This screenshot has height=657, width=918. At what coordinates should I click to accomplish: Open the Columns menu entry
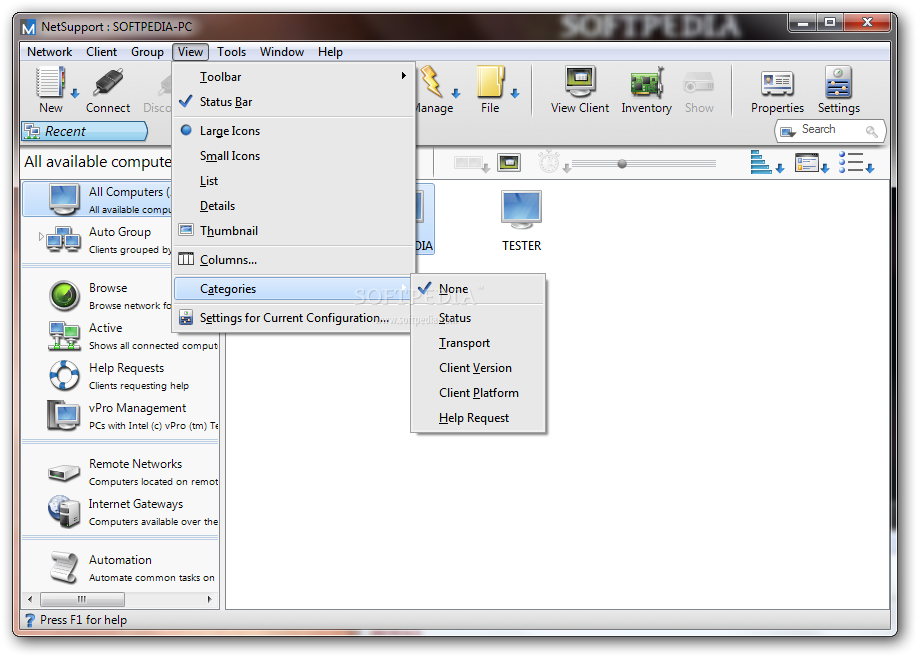pyautogui.click(x=293, y=260)
